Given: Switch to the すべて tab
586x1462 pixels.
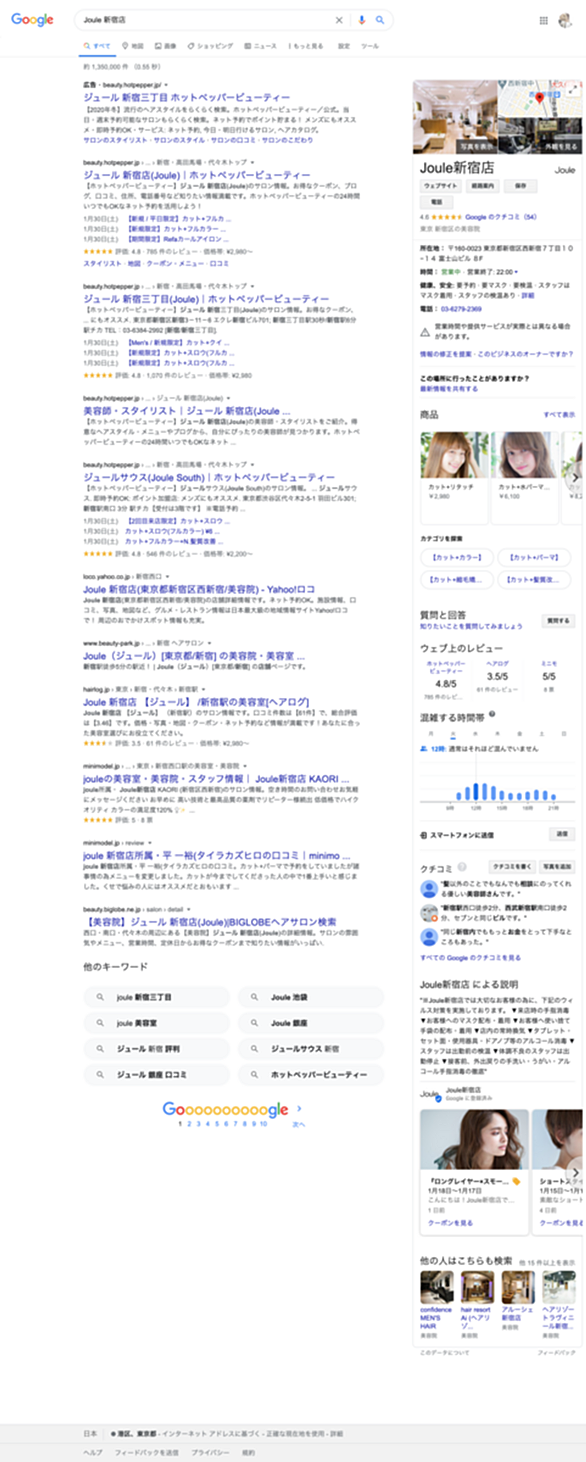Looking at the screenshot, I should [x=98, y=46].
